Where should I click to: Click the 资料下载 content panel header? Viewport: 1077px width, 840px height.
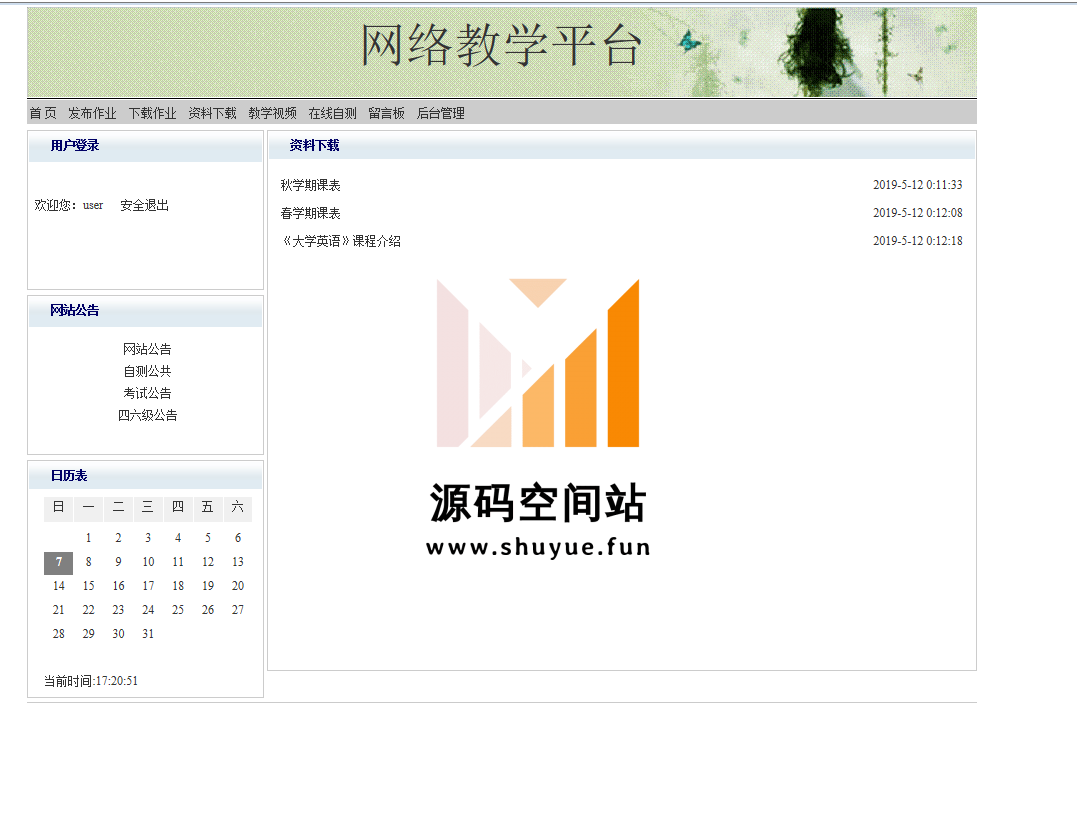622,146
